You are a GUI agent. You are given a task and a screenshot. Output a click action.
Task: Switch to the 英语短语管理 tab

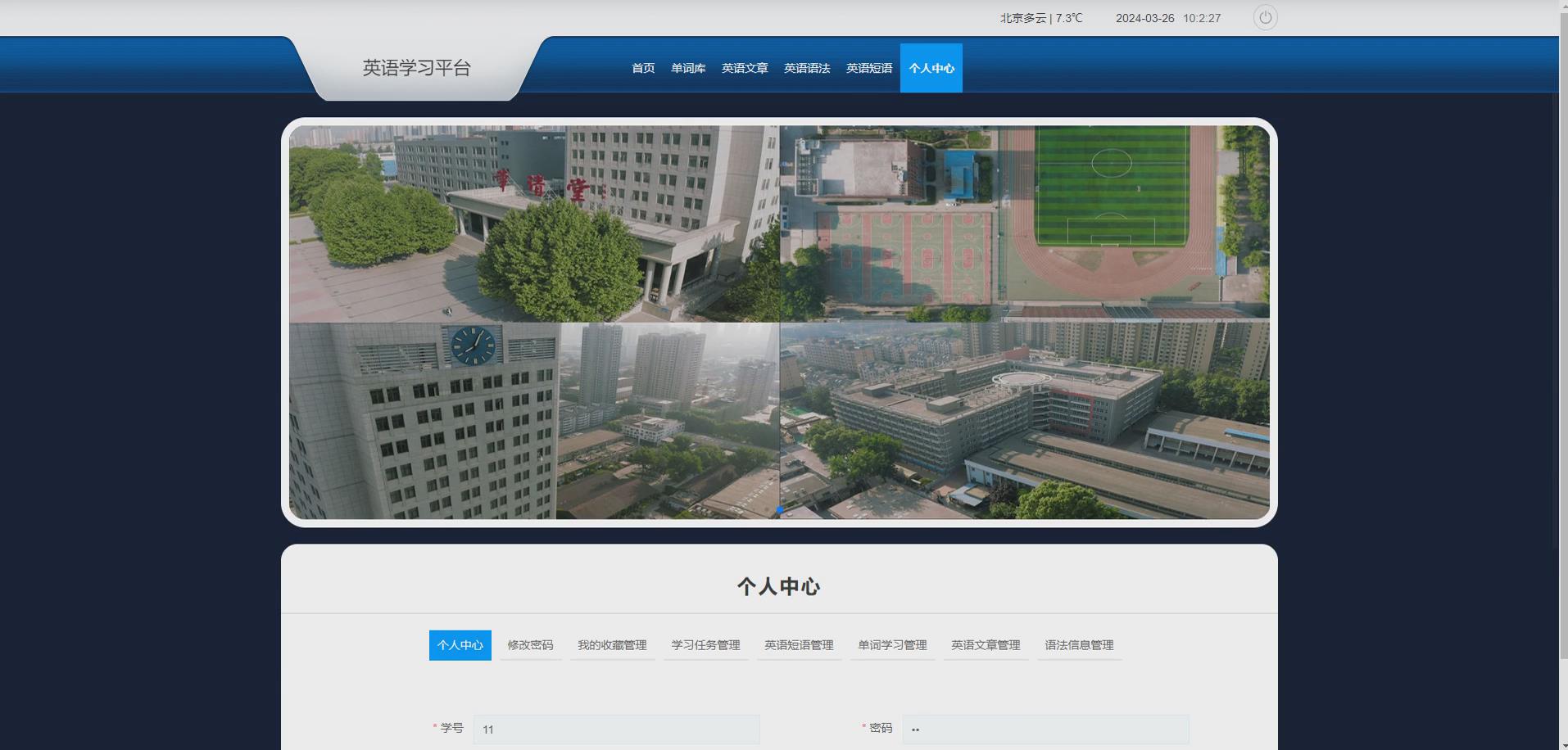point(799,645)
